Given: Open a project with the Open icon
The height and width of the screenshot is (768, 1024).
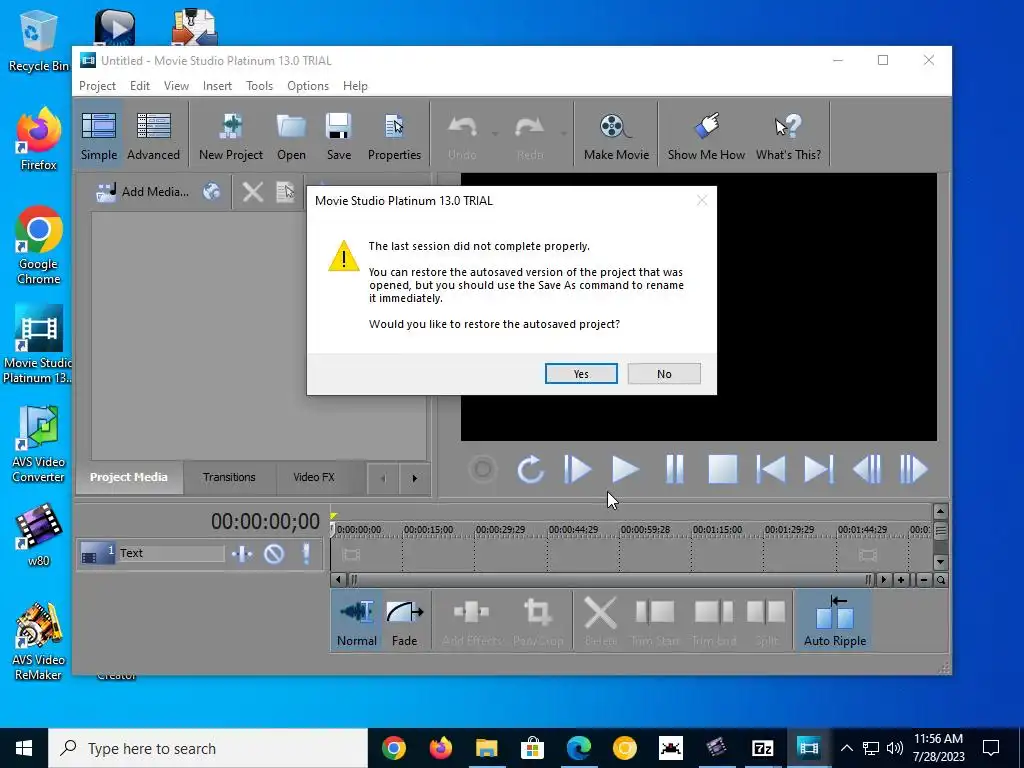Looking at the screenshot, I should (x=291, y=136).
